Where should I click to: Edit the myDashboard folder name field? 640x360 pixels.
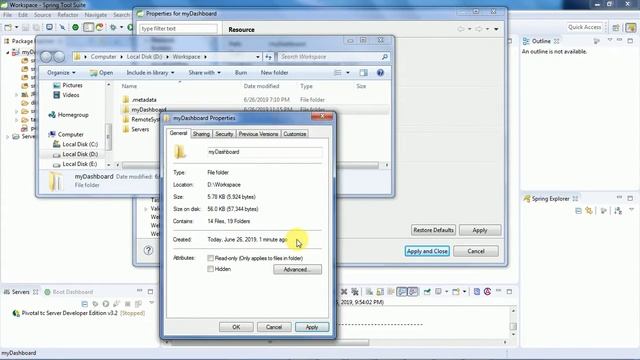tap(264, 152)
